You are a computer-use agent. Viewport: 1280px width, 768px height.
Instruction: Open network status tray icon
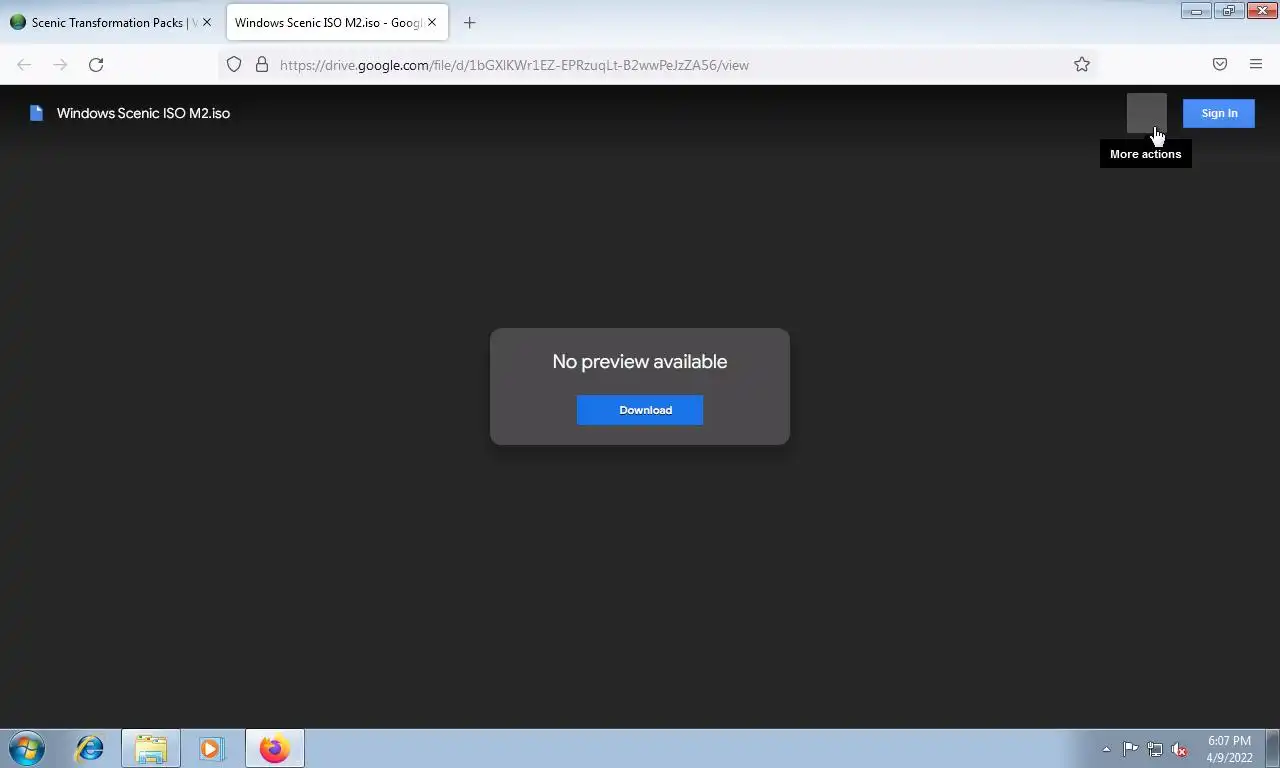(x=1155, y=749)
